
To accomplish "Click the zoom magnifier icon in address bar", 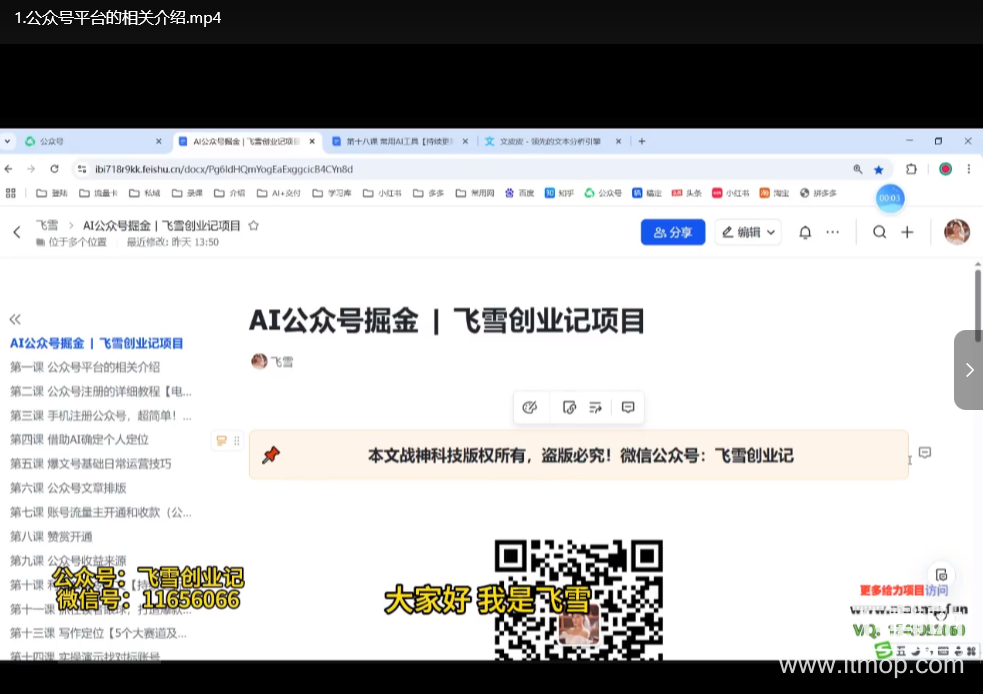I will point(858,169).
